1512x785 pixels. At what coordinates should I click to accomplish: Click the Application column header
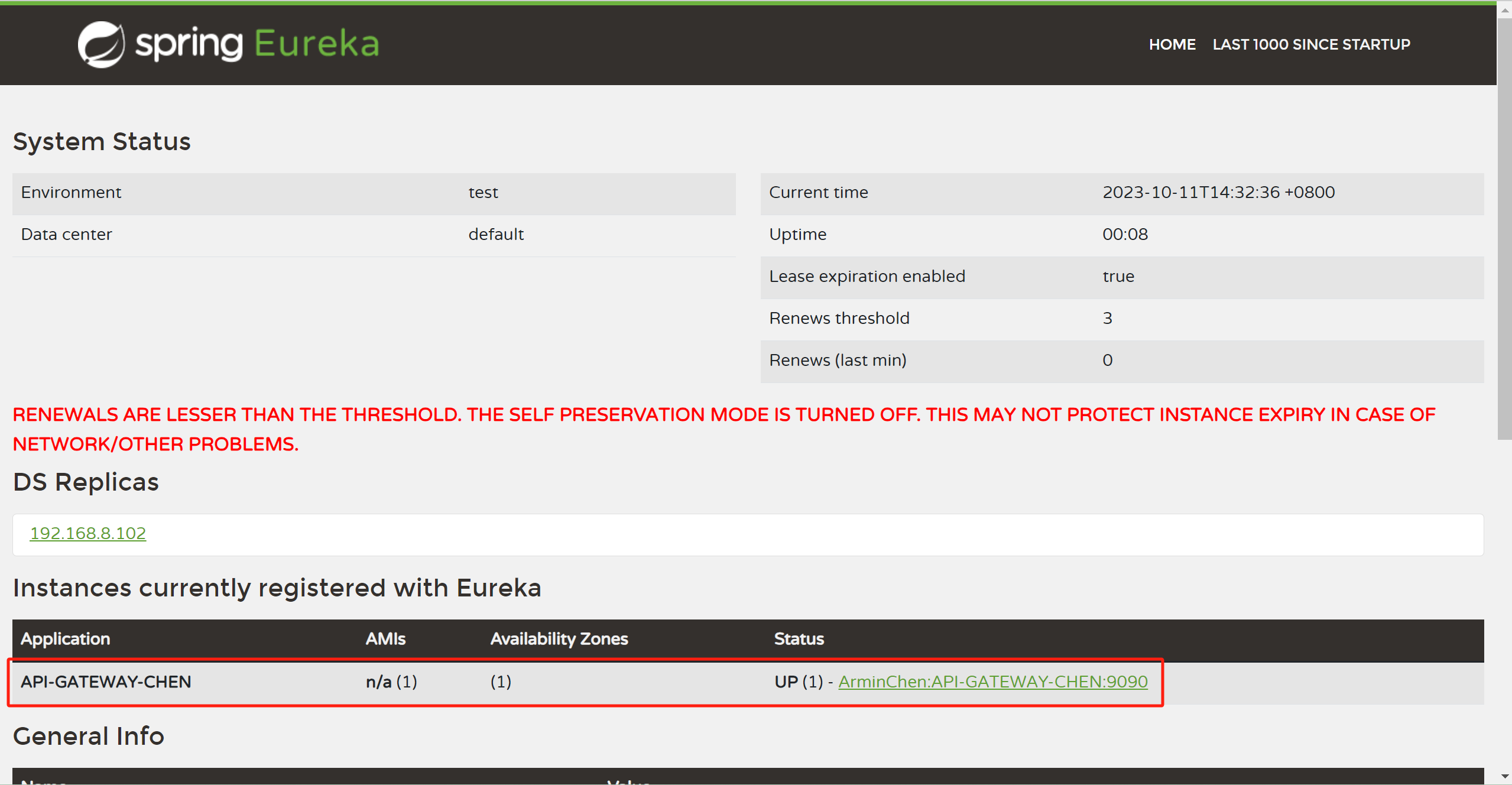(x=66, y=639)
